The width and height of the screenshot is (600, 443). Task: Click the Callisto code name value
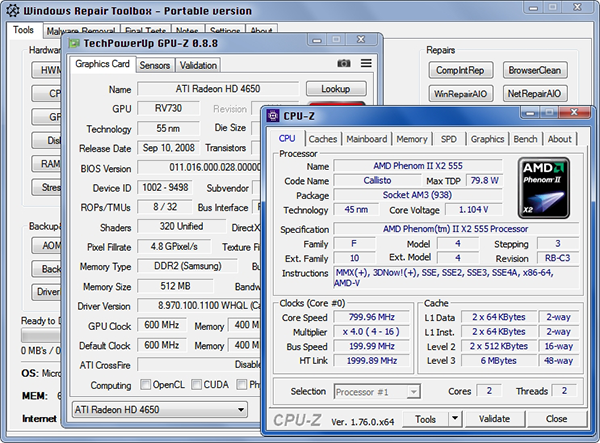tap(377, 180)
